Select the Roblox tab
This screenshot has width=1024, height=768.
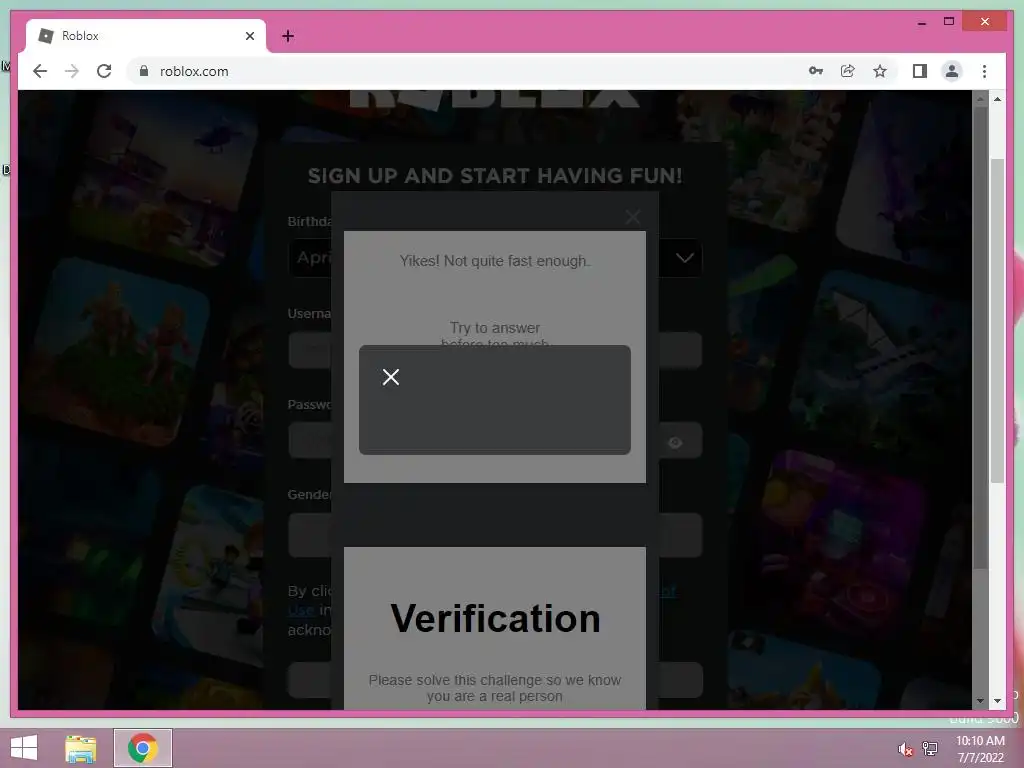point(146,36)
